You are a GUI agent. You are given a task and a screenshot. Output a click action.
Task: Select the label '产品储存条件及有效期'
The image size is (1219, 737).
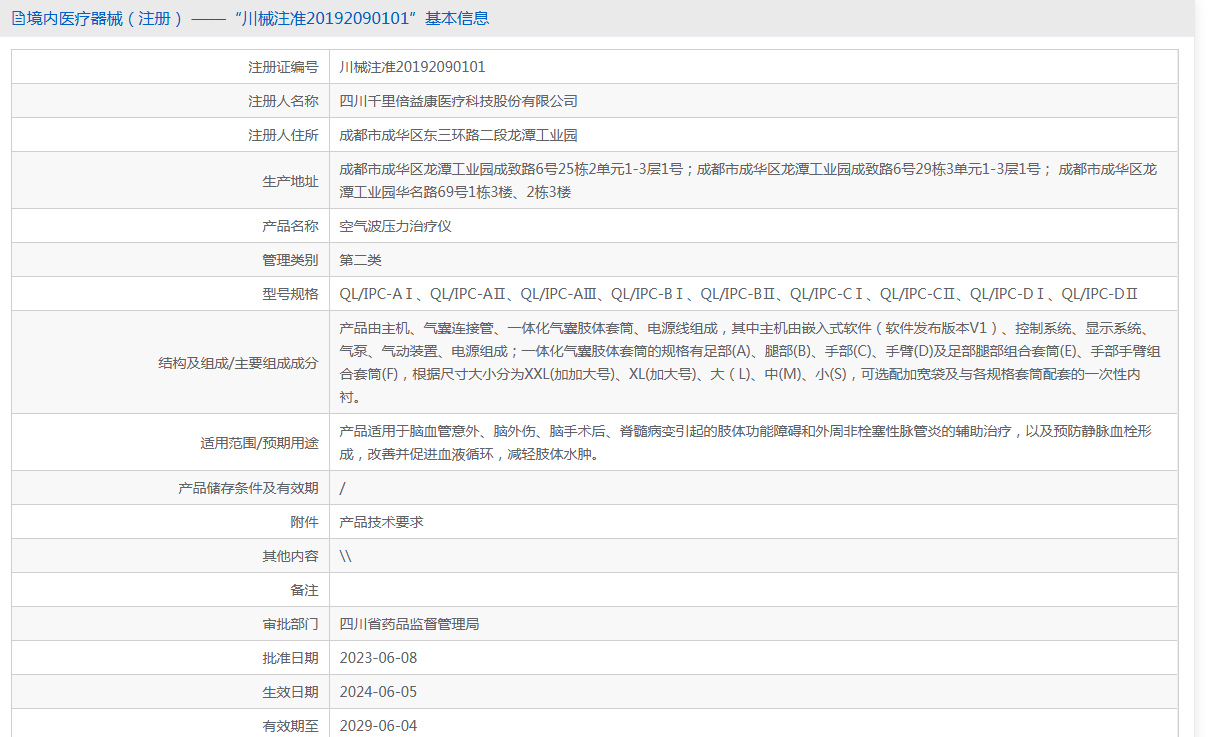(248, 488)
